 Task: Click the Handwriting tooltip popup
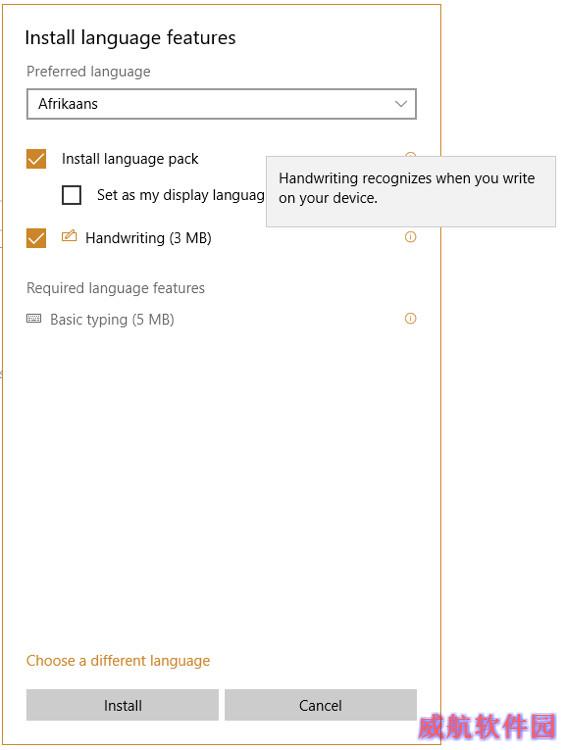pyautogui.click(x=411, y=191)
